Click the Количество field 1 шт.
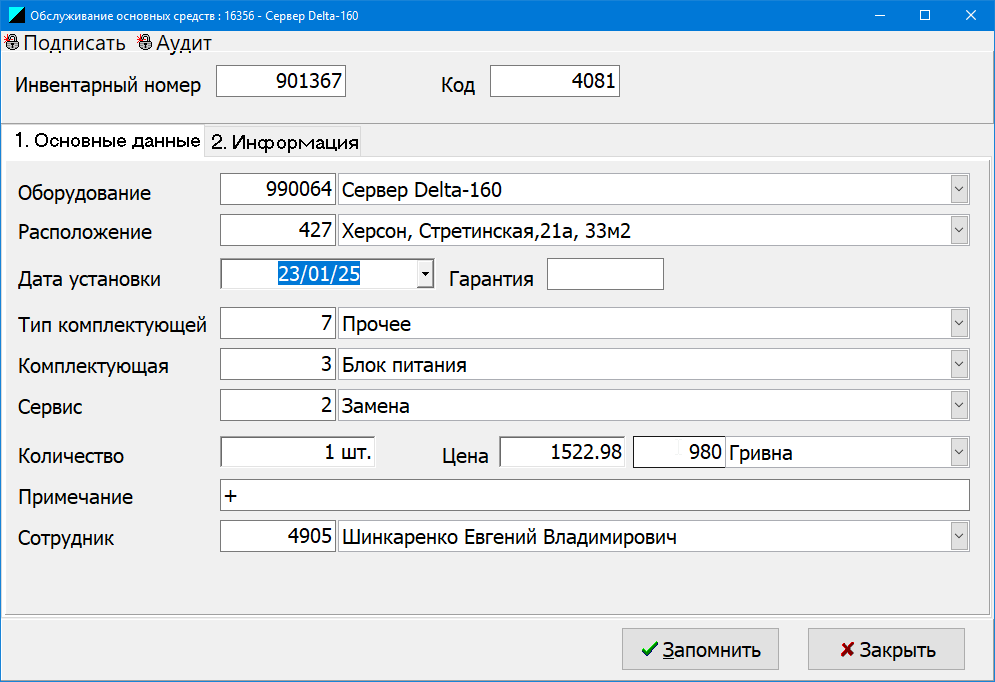The height and width of the screenshot is (682, 995). 298,452
